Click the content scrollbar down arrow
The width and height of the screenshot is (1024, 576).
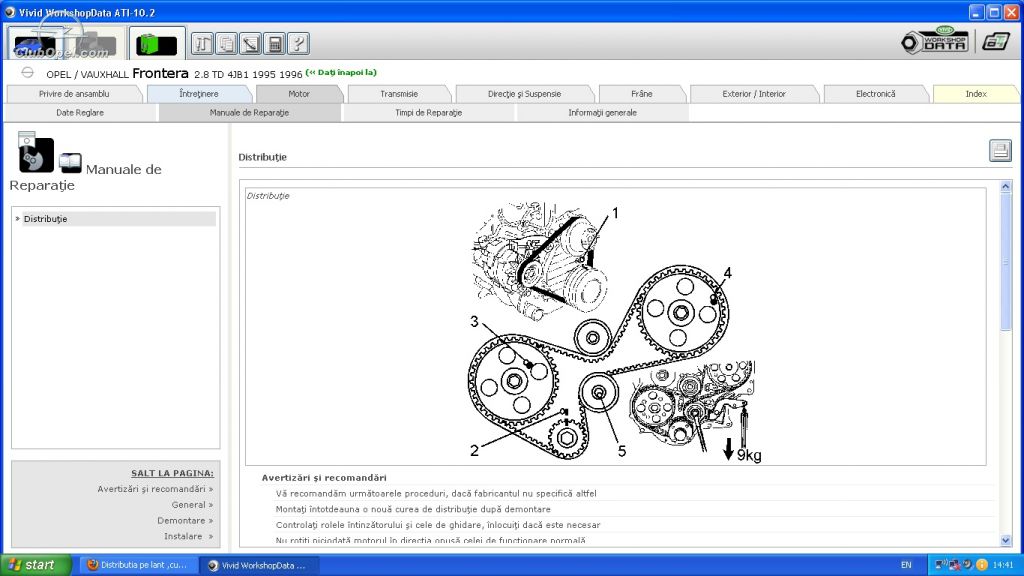(1006, 540)
